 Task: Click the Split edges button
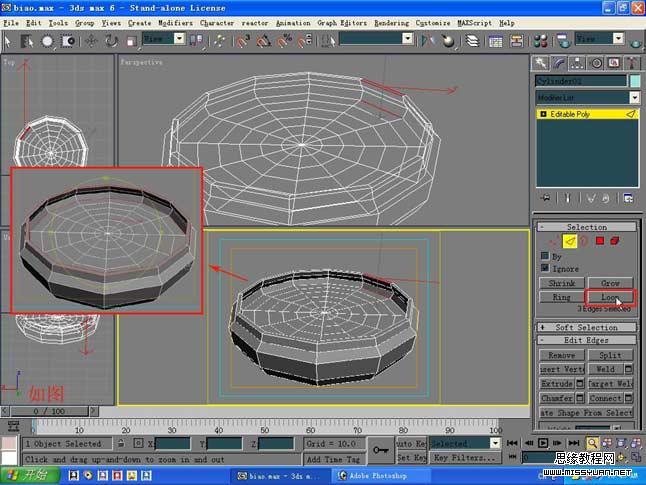coord(610,355)
